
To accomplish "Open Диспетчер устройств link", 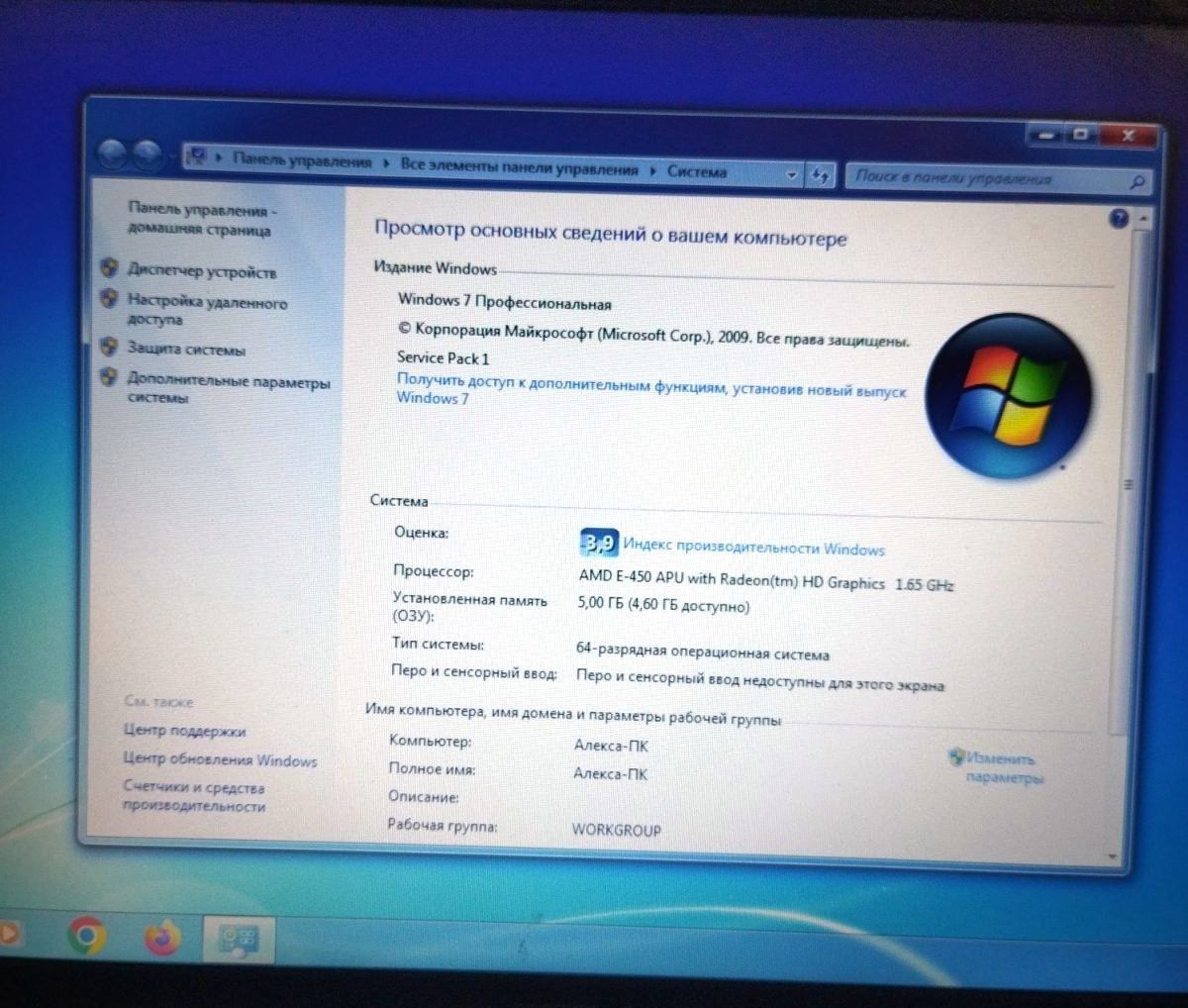I will 201,271.
